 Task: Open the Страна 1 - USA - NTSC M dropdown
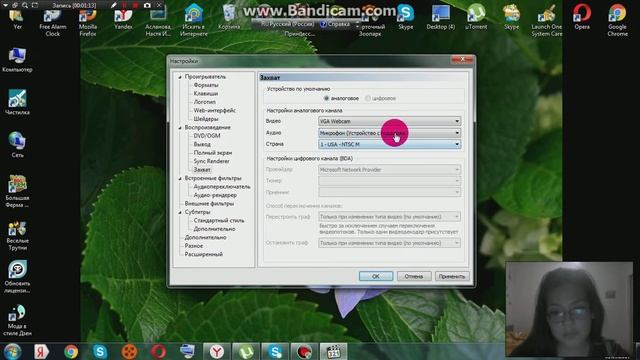click(x=389, y=144)
